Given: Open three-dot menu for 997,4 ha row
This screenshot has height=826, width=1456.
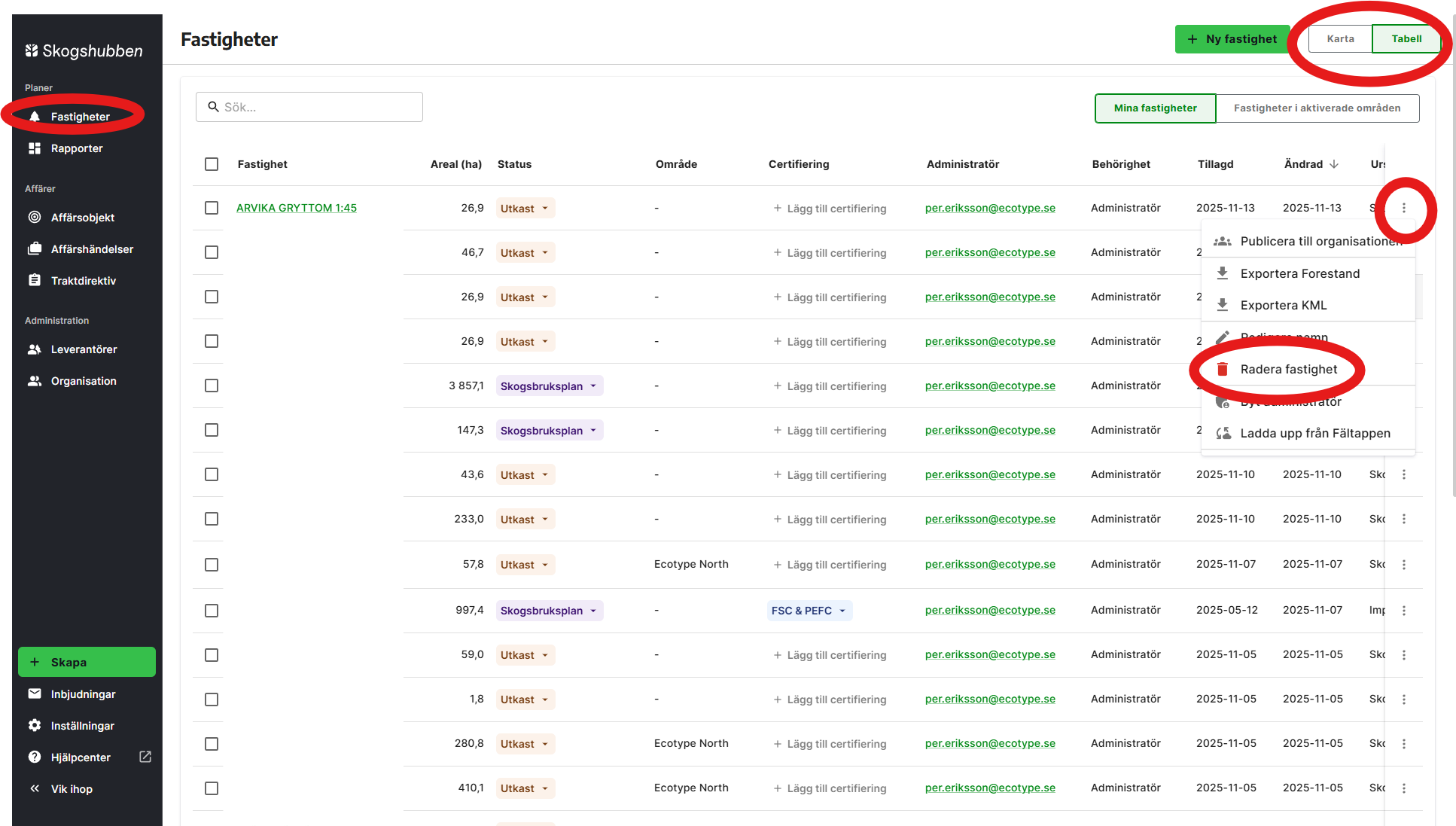Looking at the screenshot, I should pyautogui.click(x=1404, y=611).
